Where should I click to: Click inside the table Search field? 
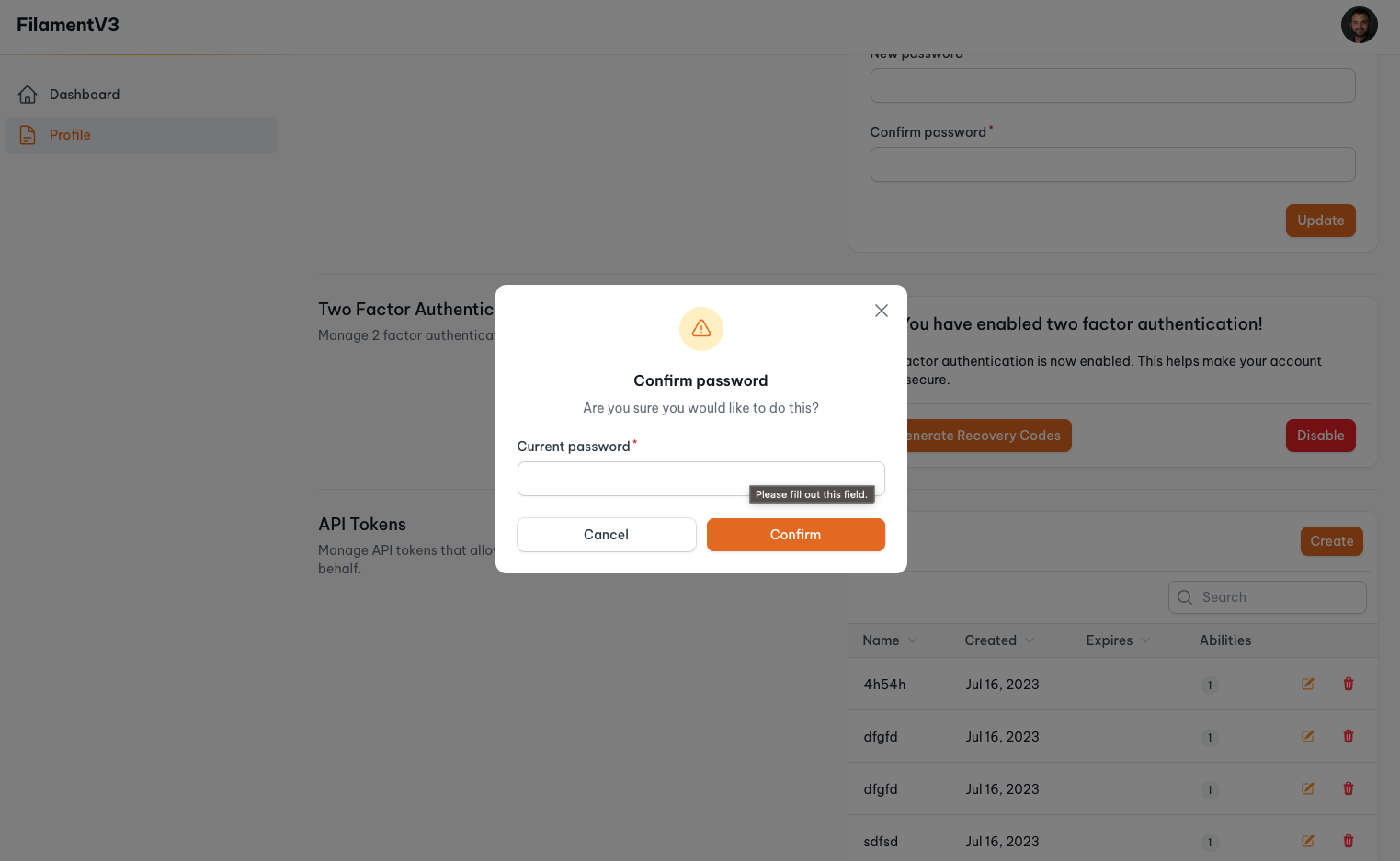(1269, 597)
